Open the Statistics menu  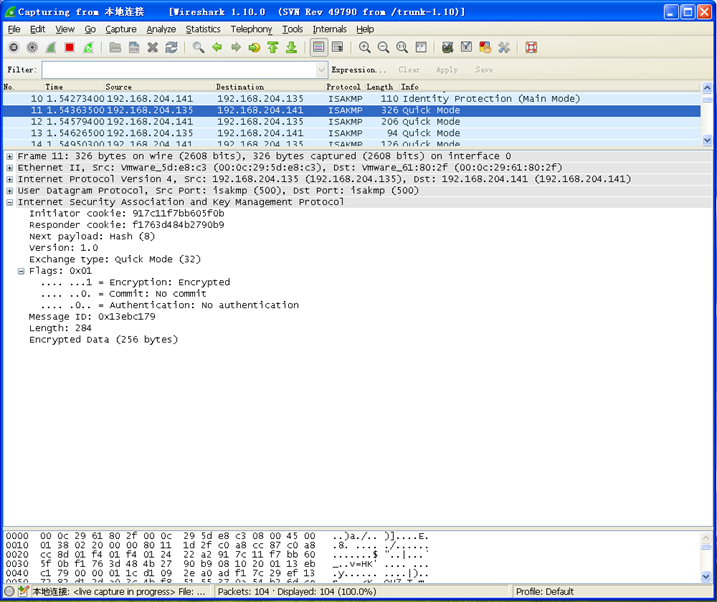pos(203,29)
